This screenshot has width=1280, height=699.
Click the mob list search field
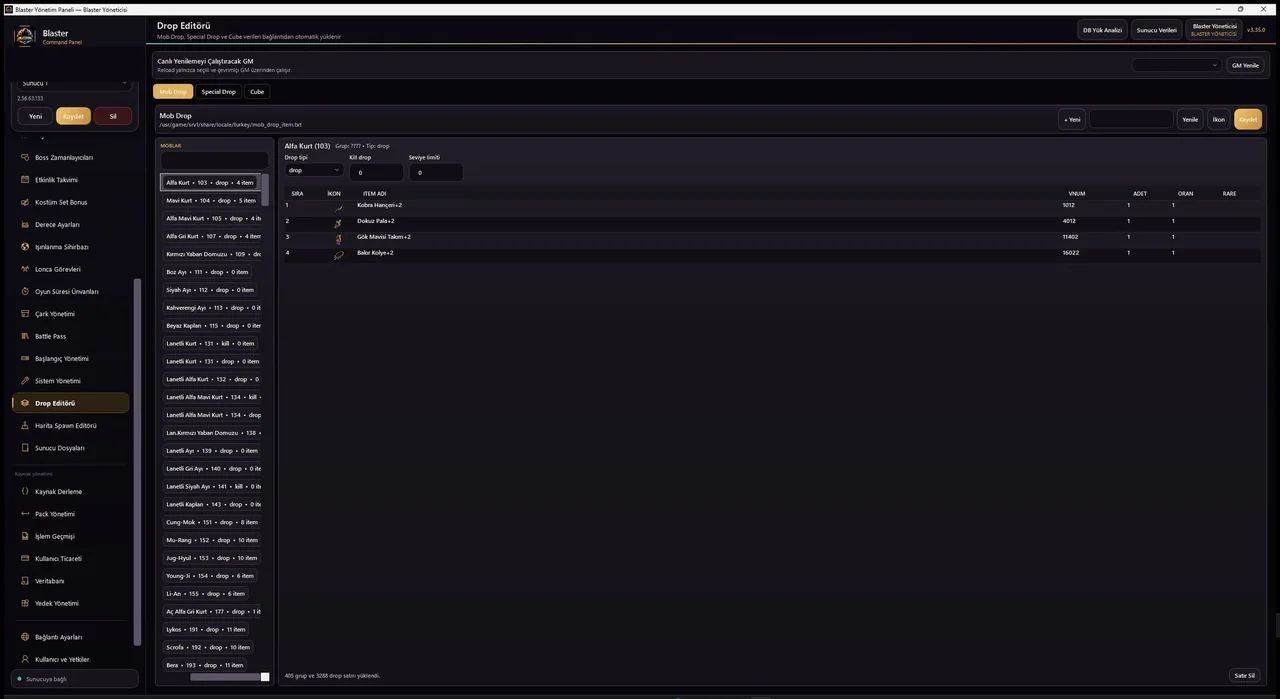pyautogui.click(x=214, y=160)
